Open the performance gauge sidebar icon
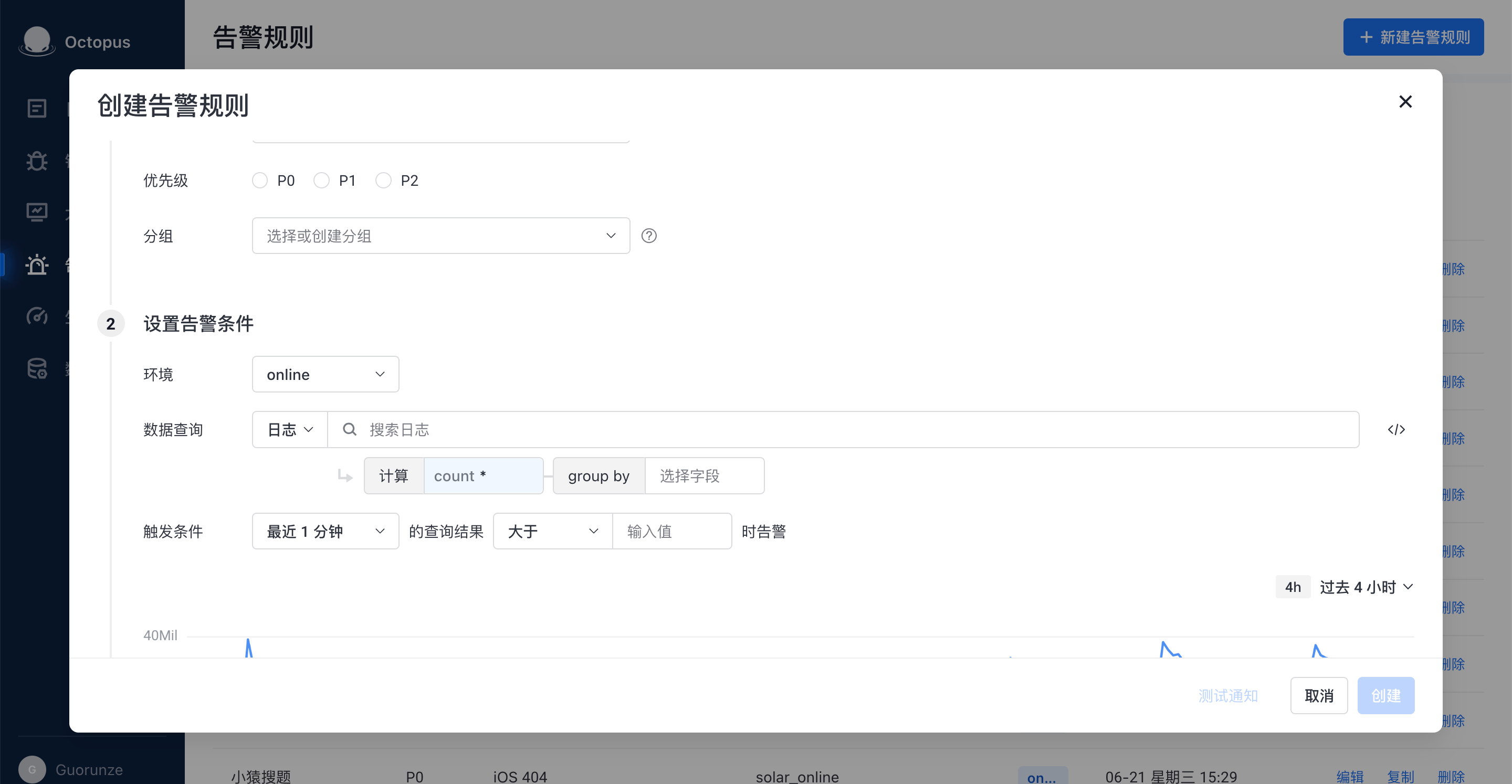 tap(37, 316)
